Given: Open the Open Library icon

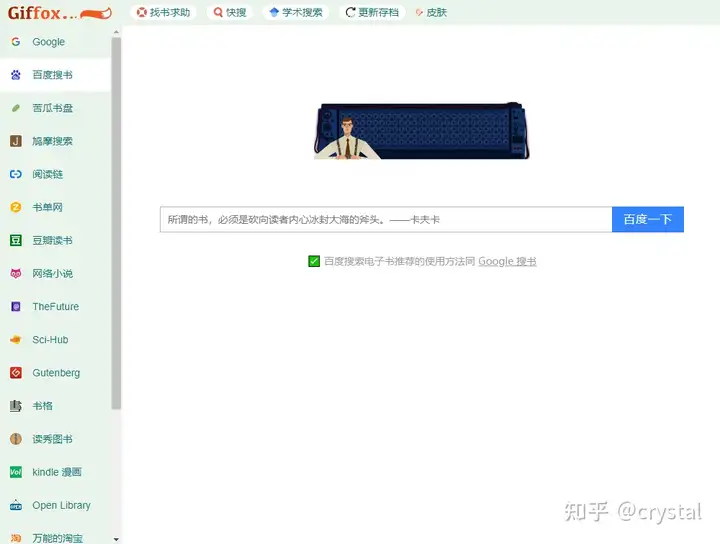Looking at the screenshot, I should click(16, 505).
